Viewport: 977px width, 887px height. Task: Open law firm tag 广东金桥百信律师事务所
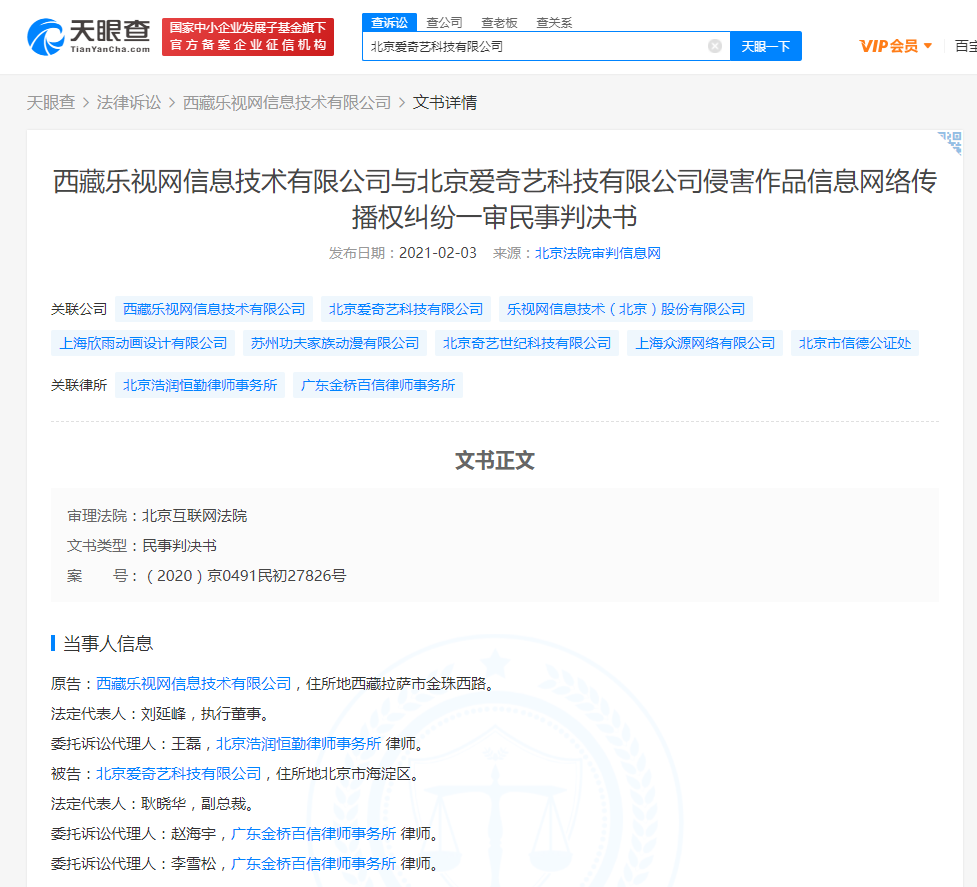click(378, 385)
